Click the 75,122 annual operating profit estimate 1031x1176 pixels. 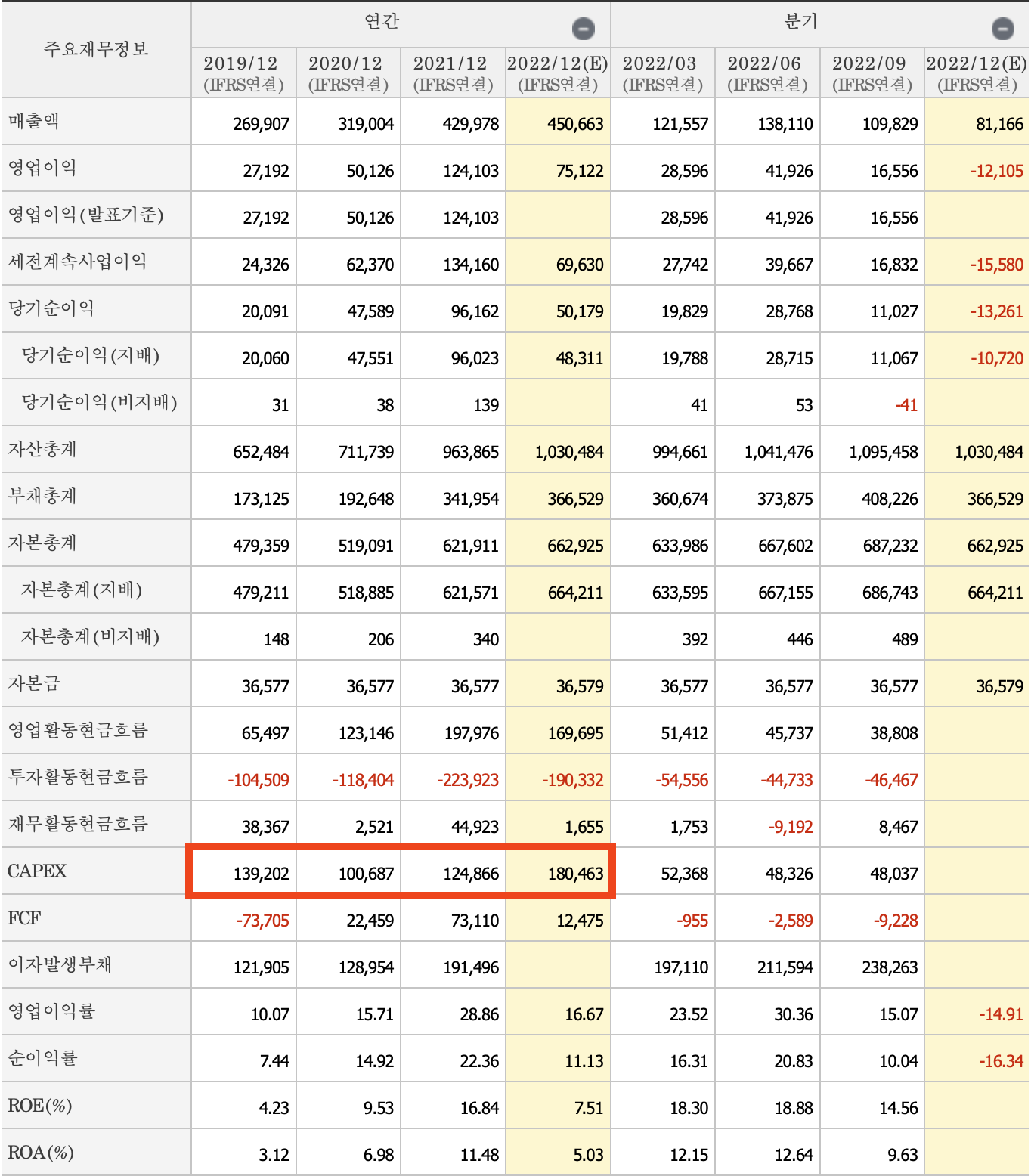pyautogui.click(x=580, y=171)
